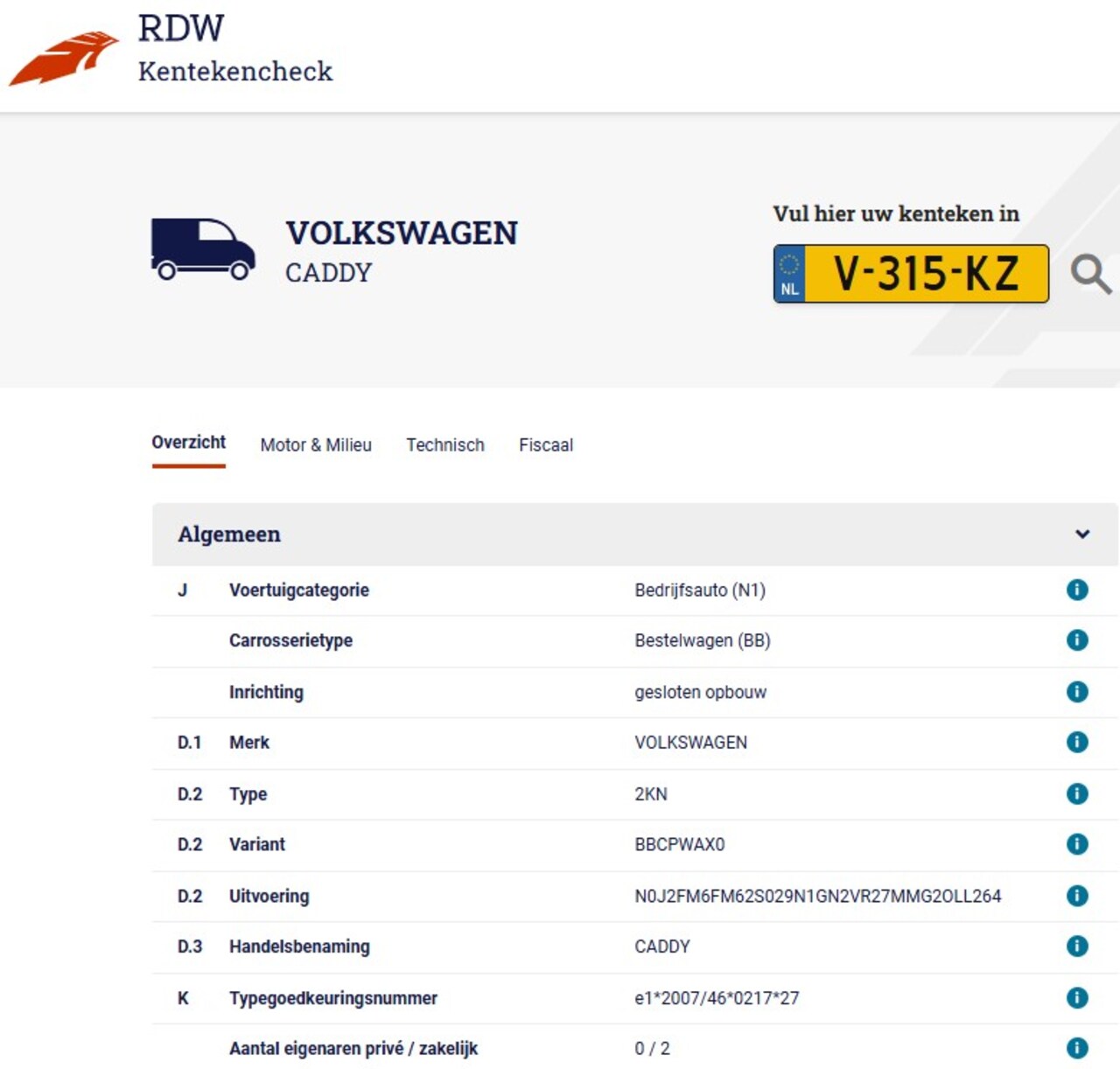Switch to the Fiscaal tab
This screenshot has width=1120, height=1069.
point(546,444)
